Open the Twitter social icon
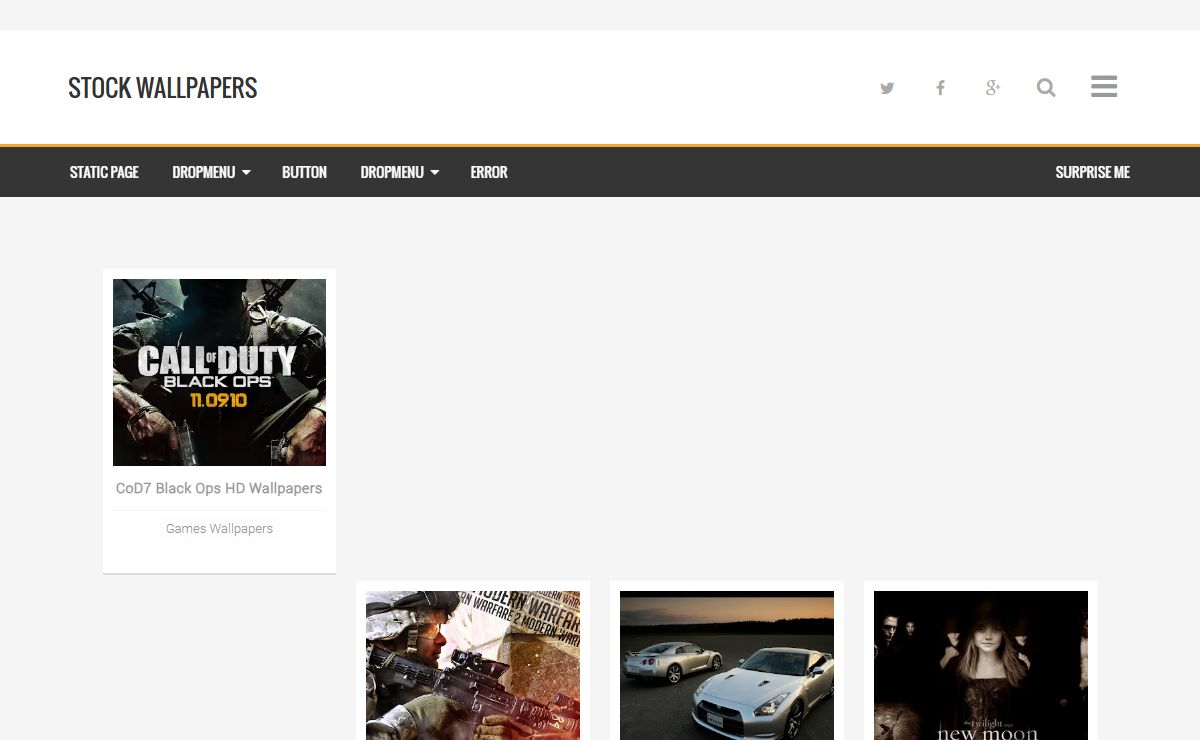Image resolution: width=1200 pixels, height=740 pixels. coord(887,88)
